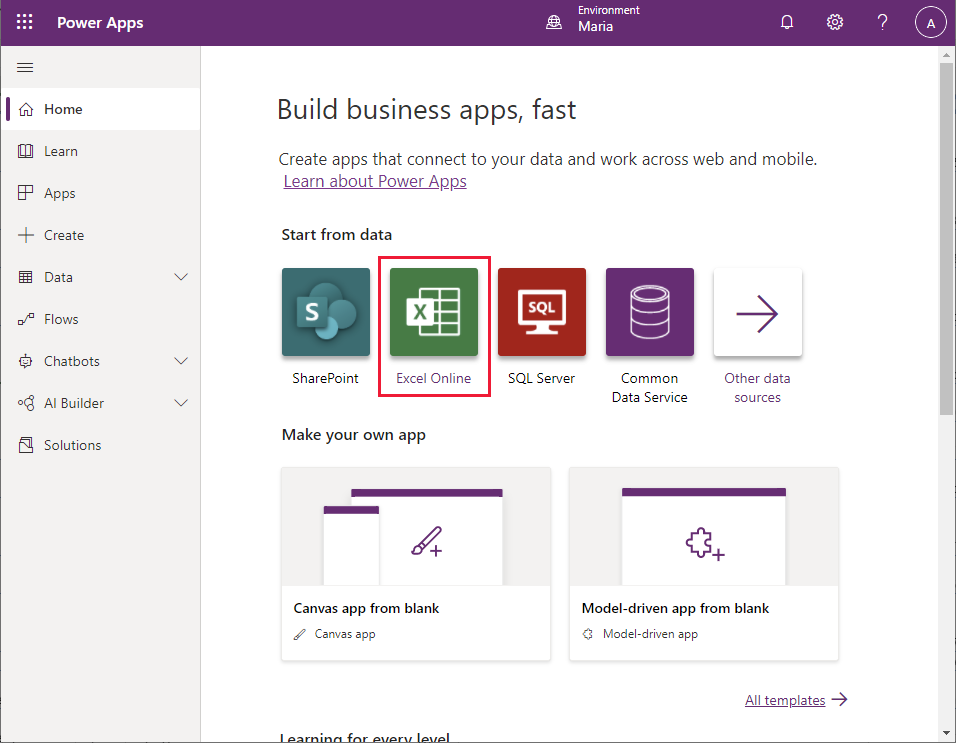Viewport: 956px width, 743px height.
Task: Expand the Data section in sidebar
Action: pyautogui.click(x=180, y=277)
